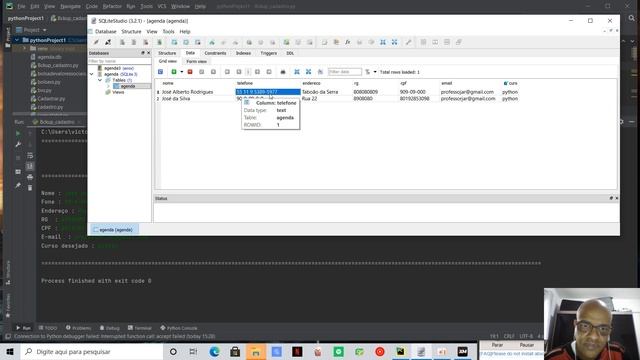640x360 pixels.
Task: Open Microsoft Edge from the taskbar
Action: [x=214, y=351]
